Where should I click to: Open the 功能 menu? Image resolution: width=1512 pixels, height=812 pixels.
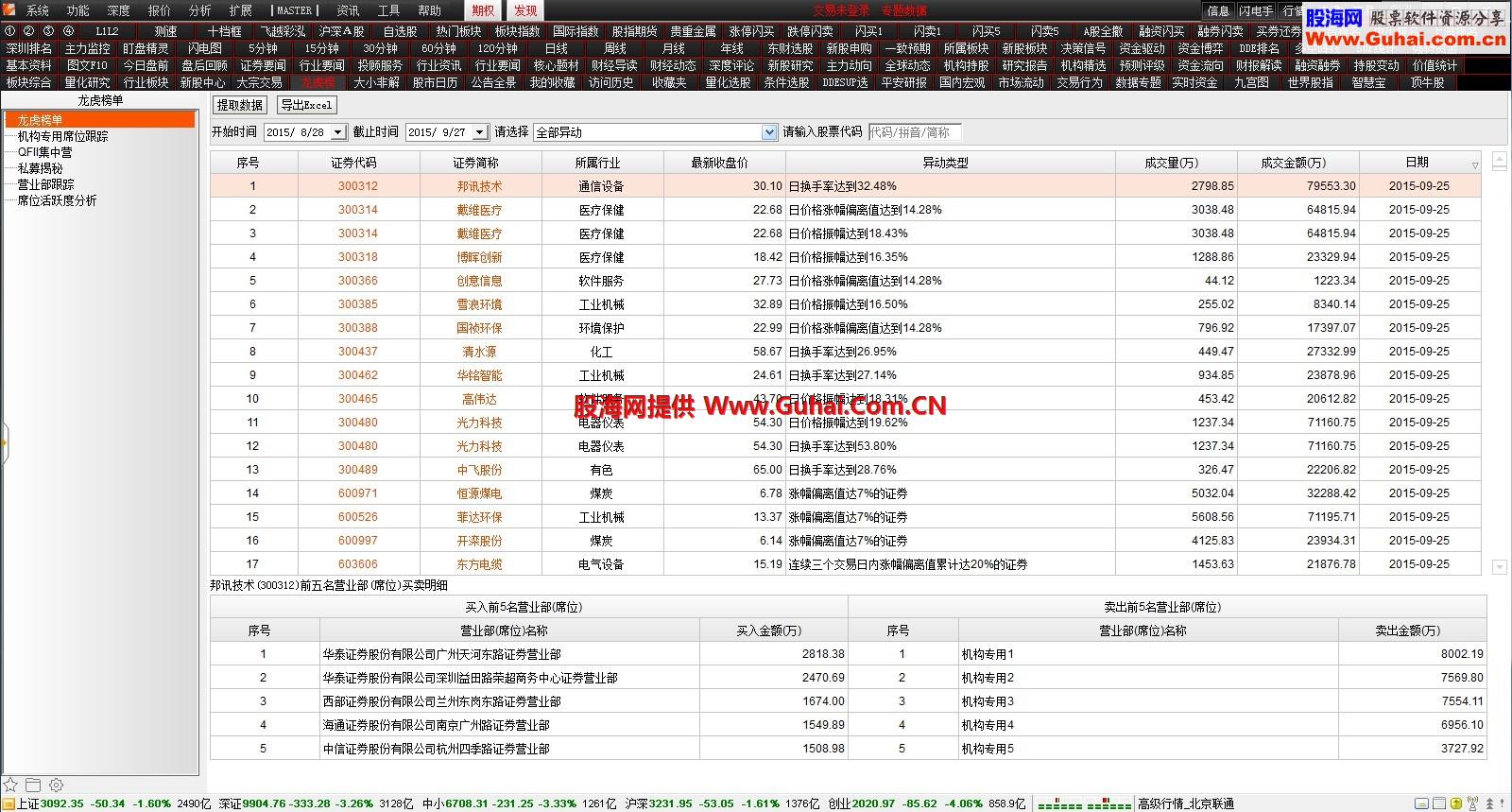pos(77,10)
